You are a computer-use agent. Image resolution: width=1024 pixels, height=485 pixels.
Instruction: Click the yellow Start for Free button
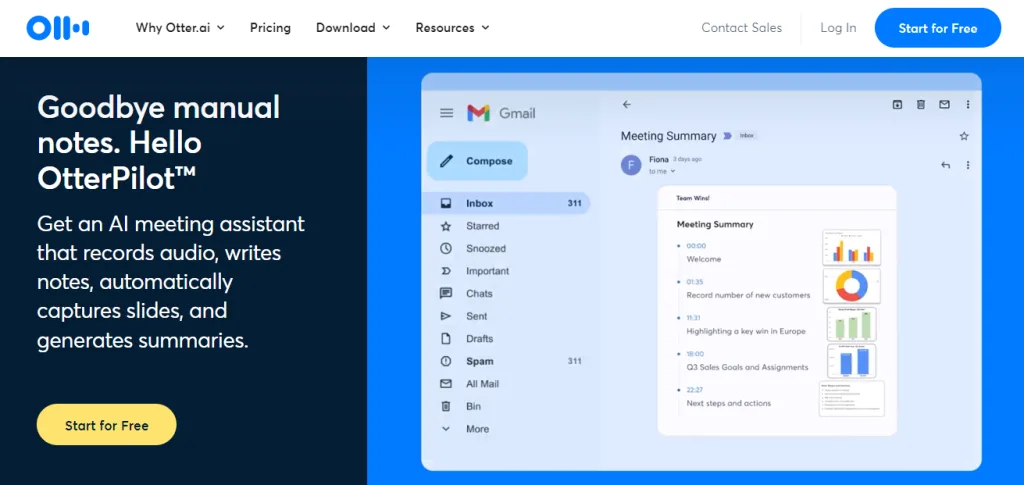(106, 425)
